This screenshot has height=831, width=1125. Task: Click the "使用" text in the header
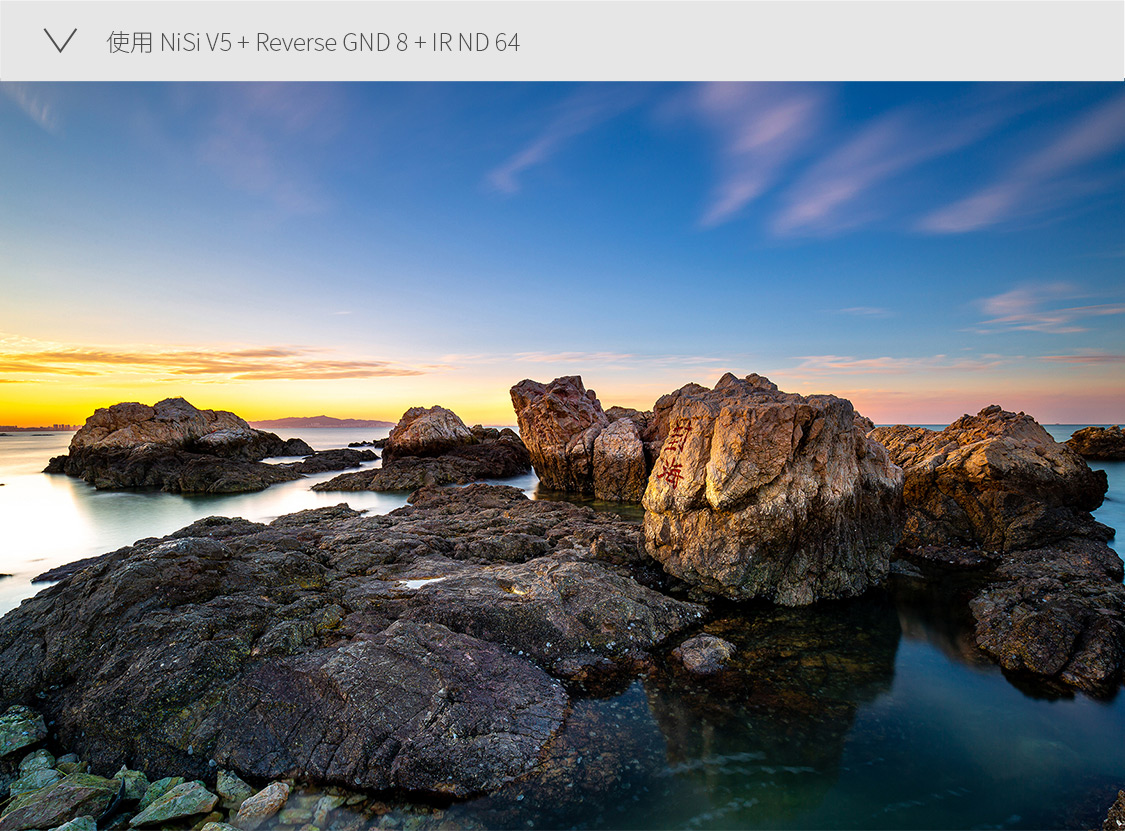tap(129, 42)
